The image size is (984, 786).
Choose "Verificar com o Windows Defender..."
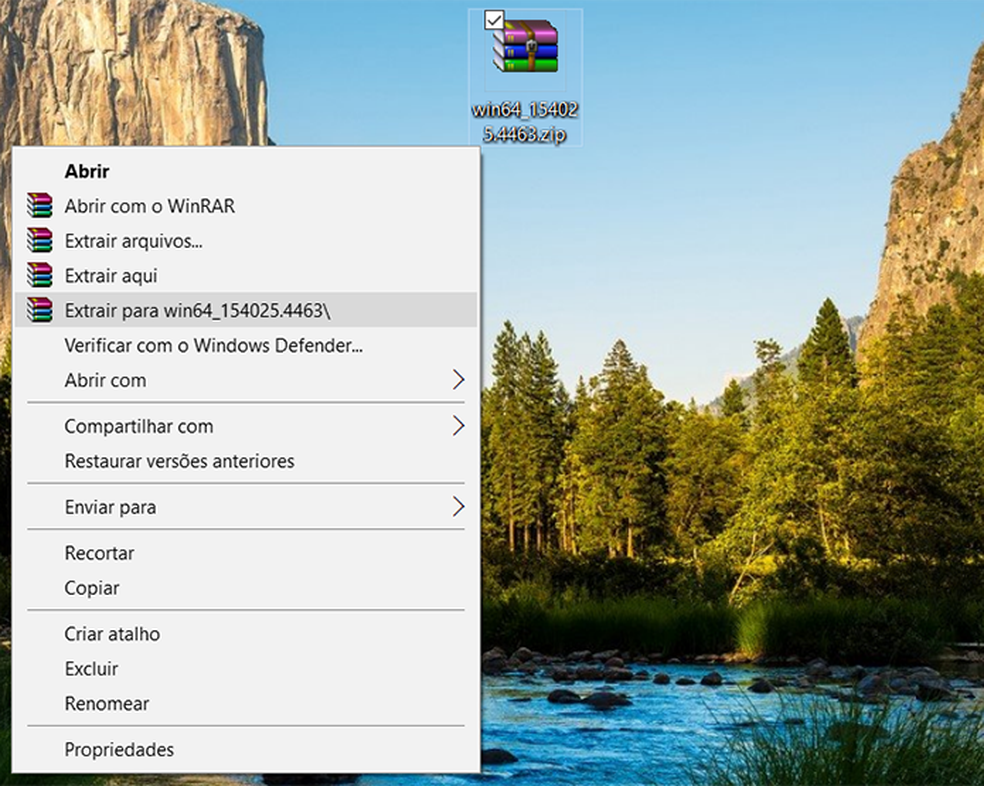pos(245,345)
